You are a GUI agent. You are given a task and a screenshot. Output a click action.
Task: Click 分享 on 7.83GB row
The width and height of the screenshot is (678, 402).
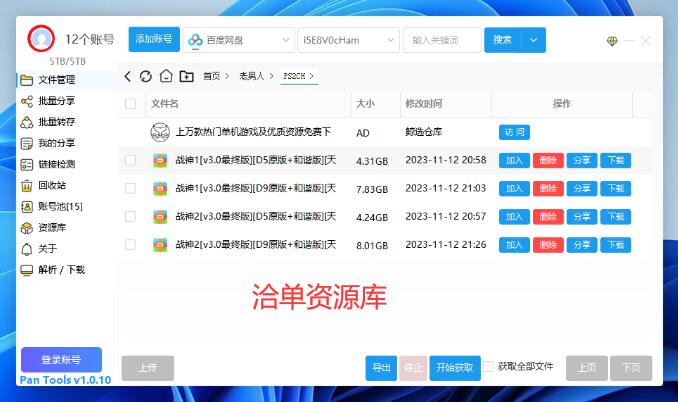pyautogui.click(x=582, y=188)
